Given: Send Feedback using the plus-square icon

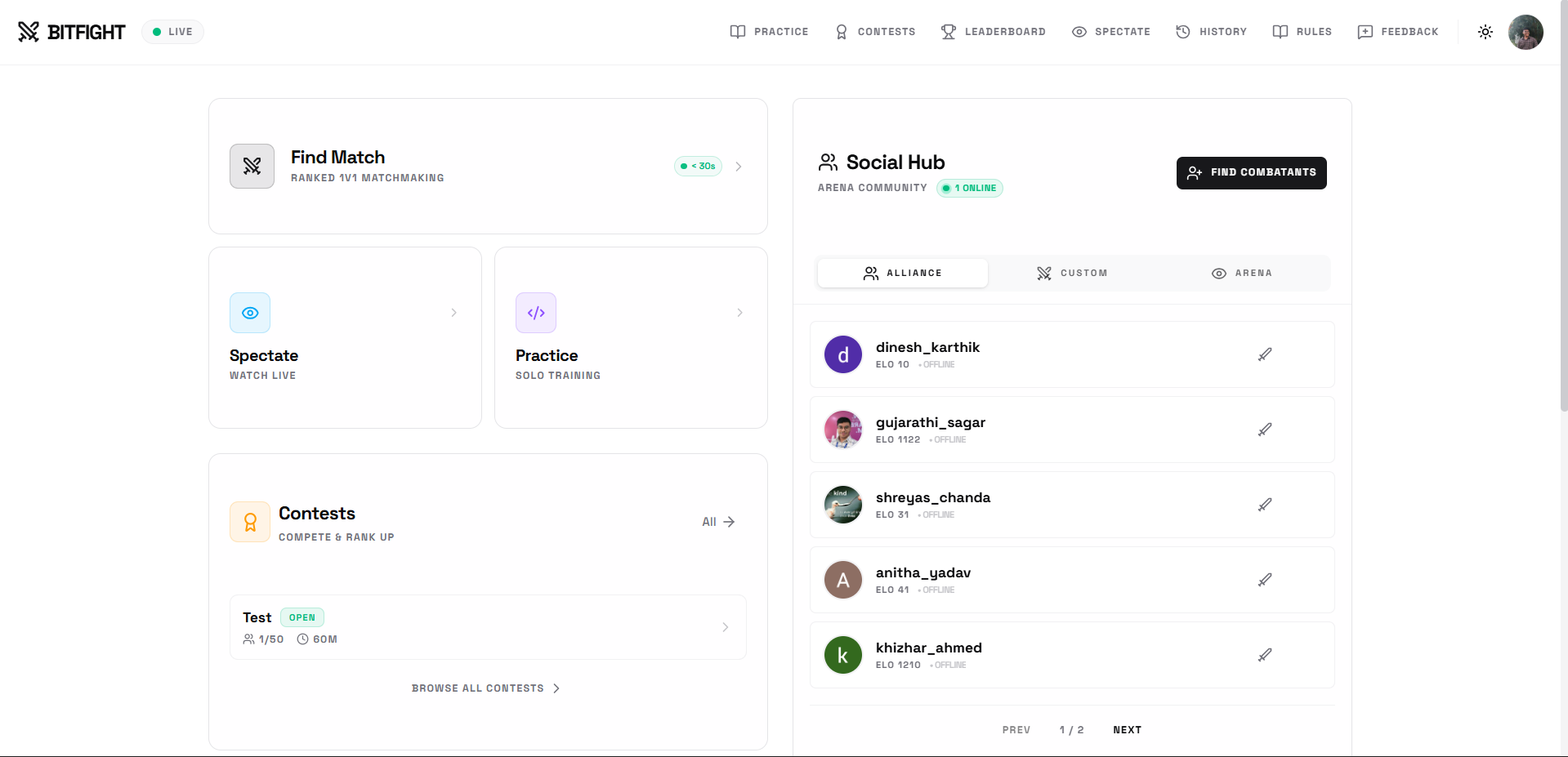Looking at the screenshot, I should 1365,32.
